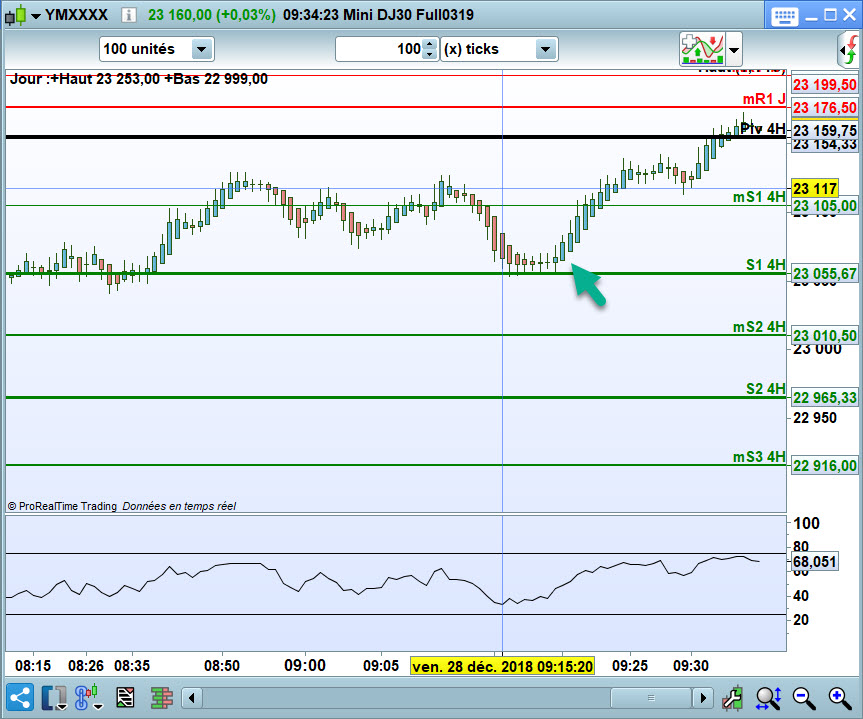
Task: Expand the red-green arrows side panel
Action: 850,49
